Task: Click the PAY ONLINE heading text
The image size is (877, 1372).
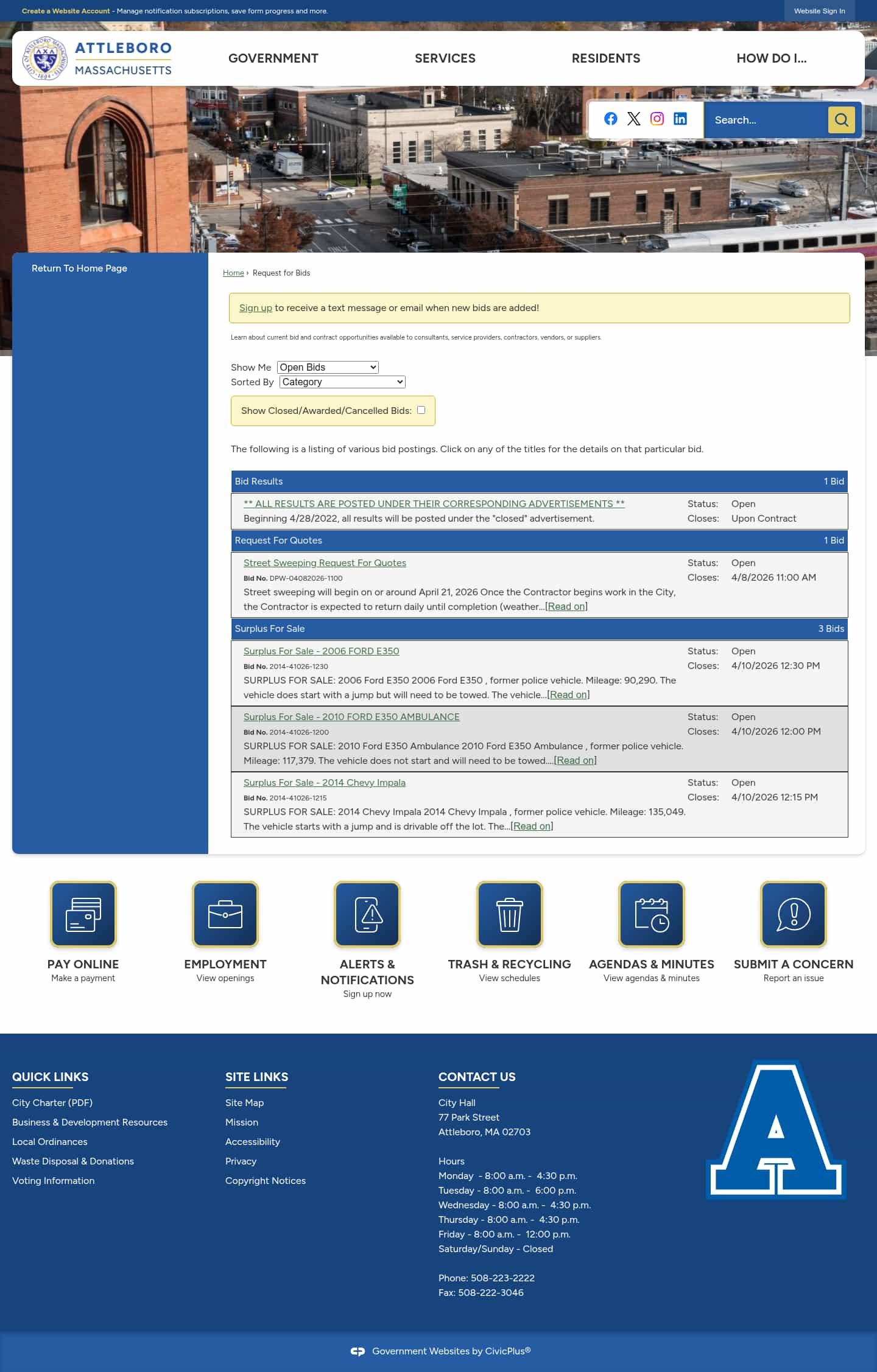Action: click(x=83, y=964)
